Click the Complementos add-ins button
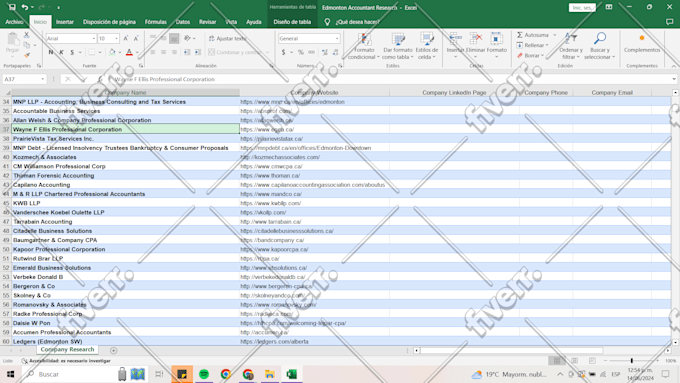Viewport: 680px width, 383px height. [x=642, y=43]
